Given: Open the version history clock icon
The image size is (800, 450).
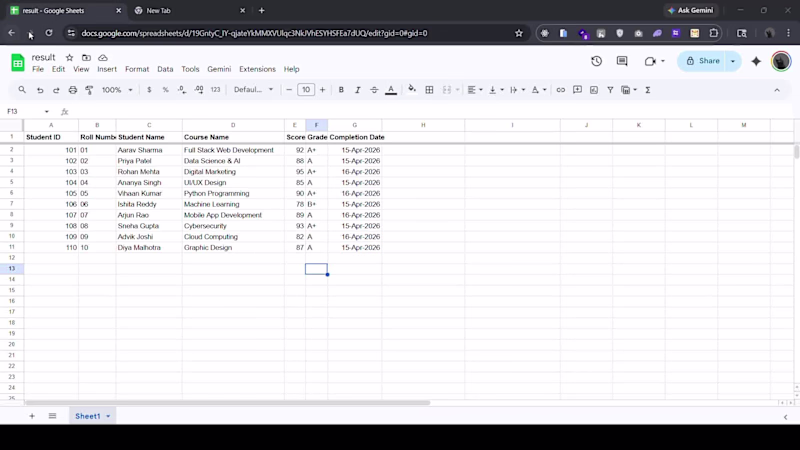Looking at the screenshot, I should click(596, 61).
